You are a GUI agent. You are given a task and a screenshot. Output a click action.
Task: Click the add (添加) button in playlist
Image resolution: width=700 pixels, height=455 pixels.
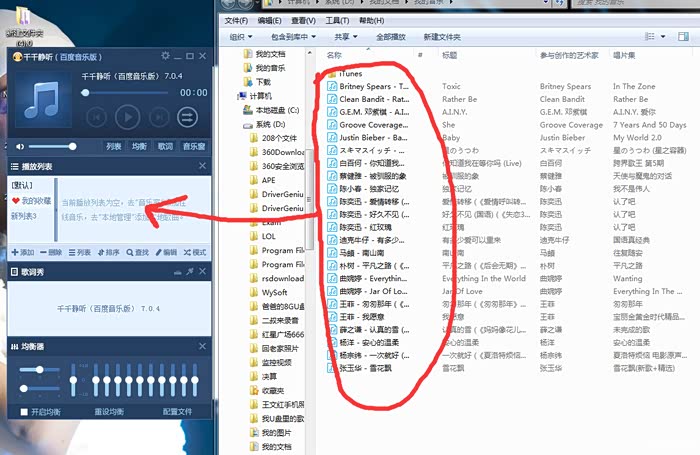22,252
